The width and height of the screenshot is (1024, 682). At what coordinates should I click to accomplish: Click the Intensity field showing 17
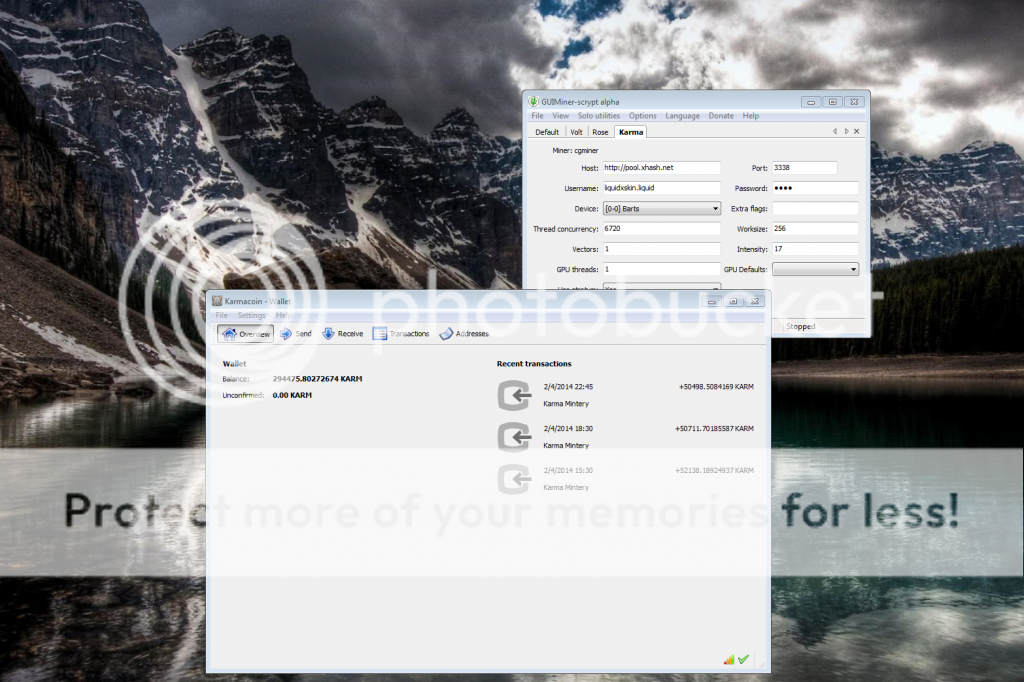815,249
